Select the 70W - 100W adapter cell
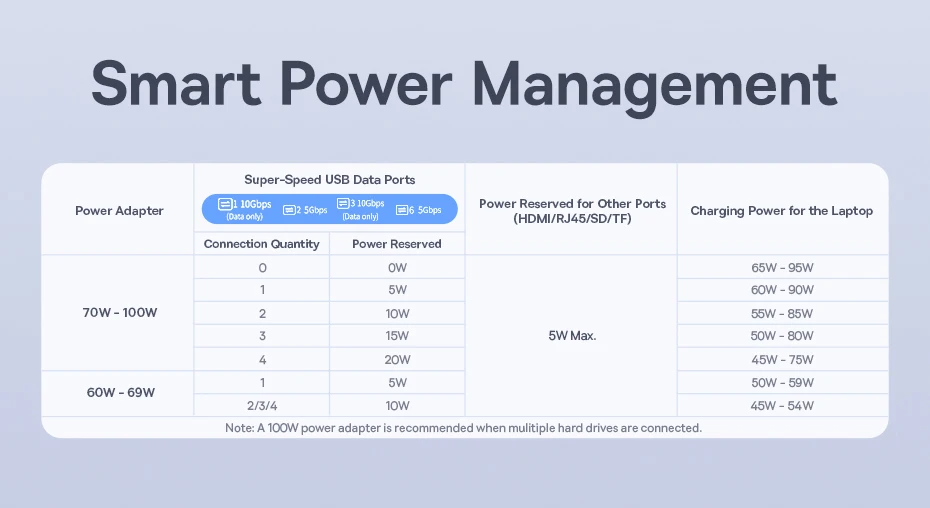The width and height of the screenshot is (930, 508). (x=119, y=313)
